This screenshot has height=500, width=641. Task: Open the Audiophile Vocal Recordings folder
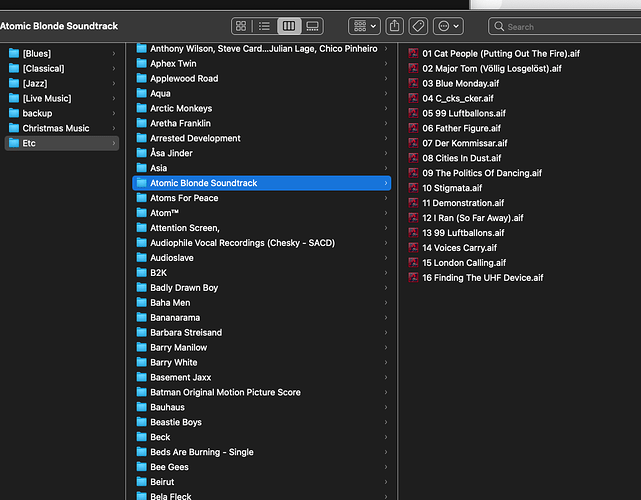(x=262, y=243)
